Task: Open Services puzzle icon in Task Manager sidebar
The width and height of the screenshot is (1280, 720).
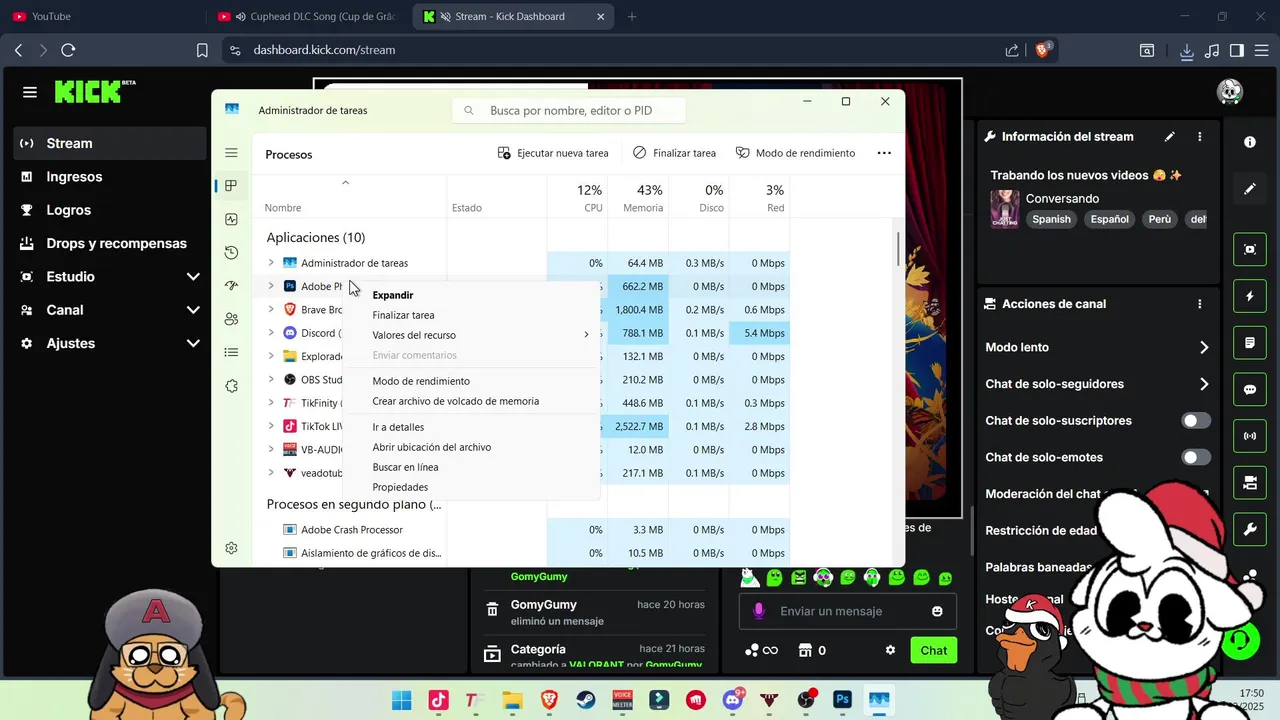Action: 231,386
